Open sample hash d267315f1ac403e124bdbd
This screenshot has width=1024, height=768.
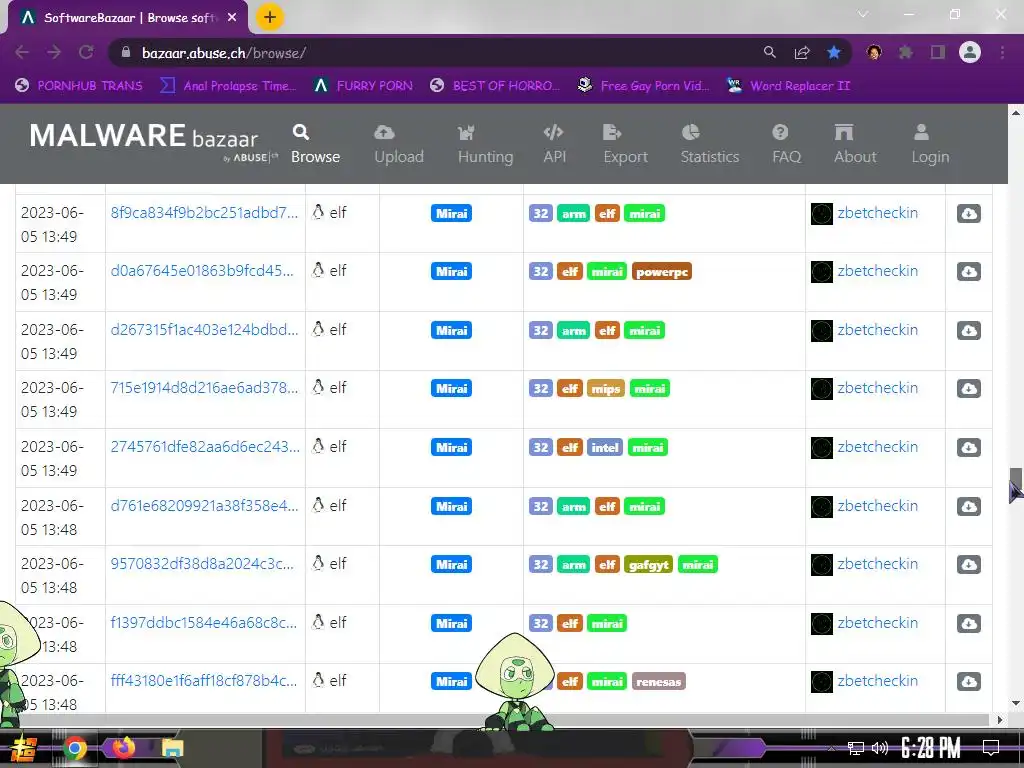tap(204, 330)
